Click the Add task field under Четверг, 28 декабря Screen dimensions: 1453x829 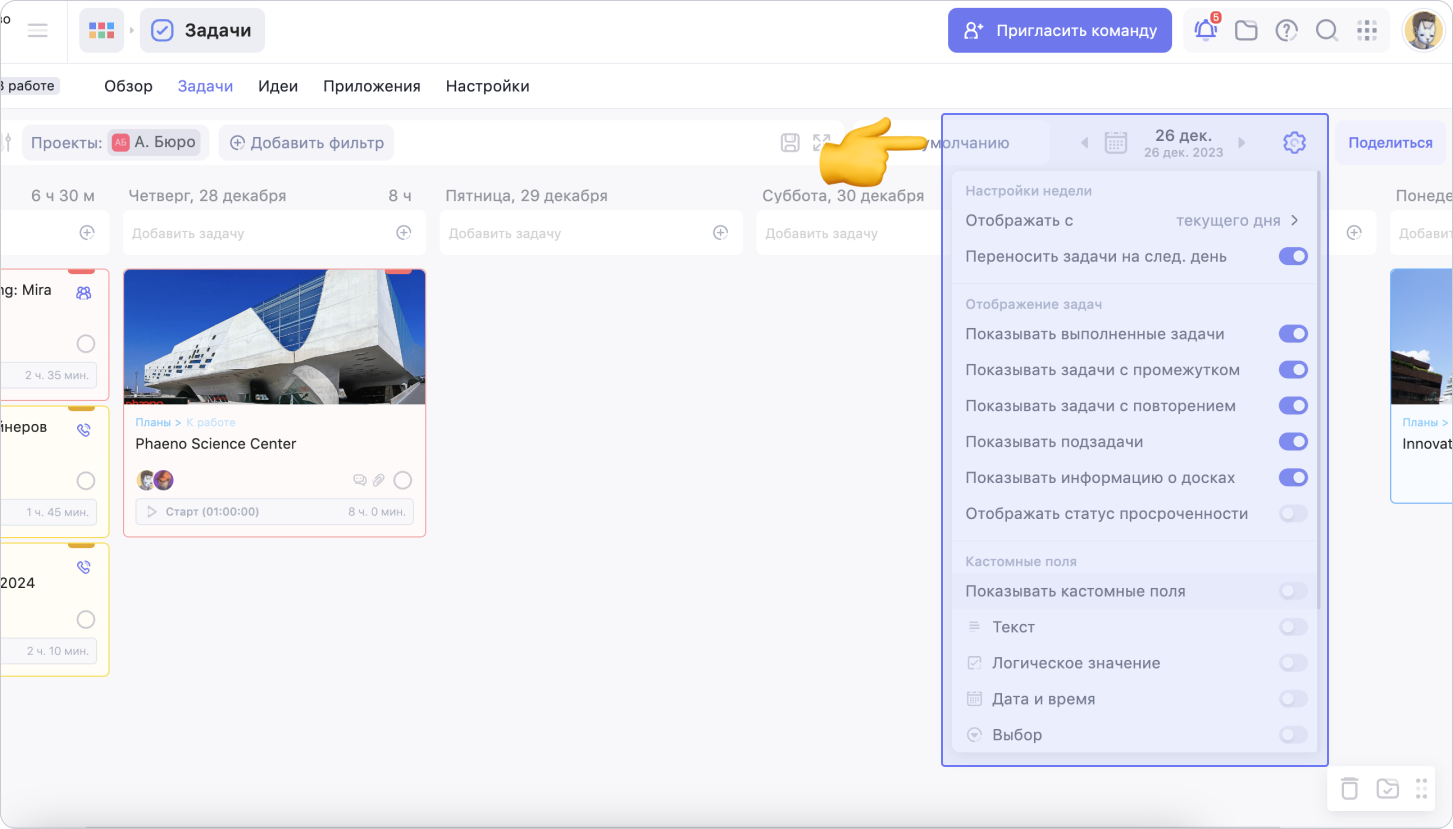click(x=274, y=233)
